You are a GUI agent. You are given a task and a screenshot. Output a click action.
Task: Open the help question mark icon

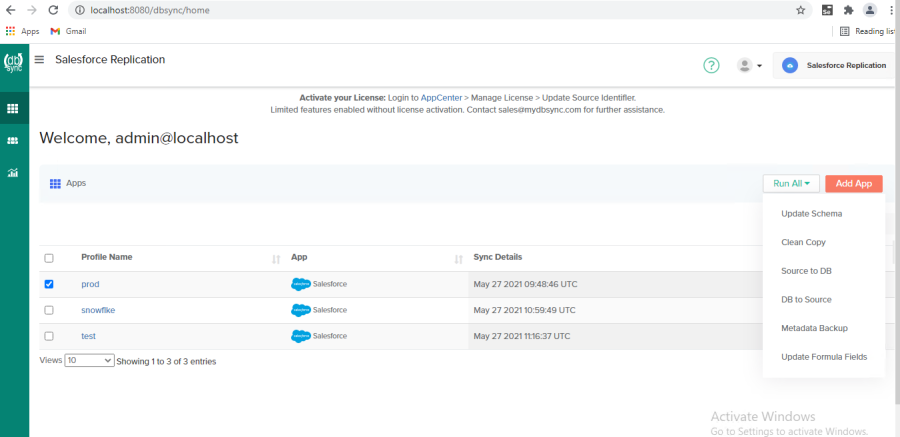tap(711, 65)
